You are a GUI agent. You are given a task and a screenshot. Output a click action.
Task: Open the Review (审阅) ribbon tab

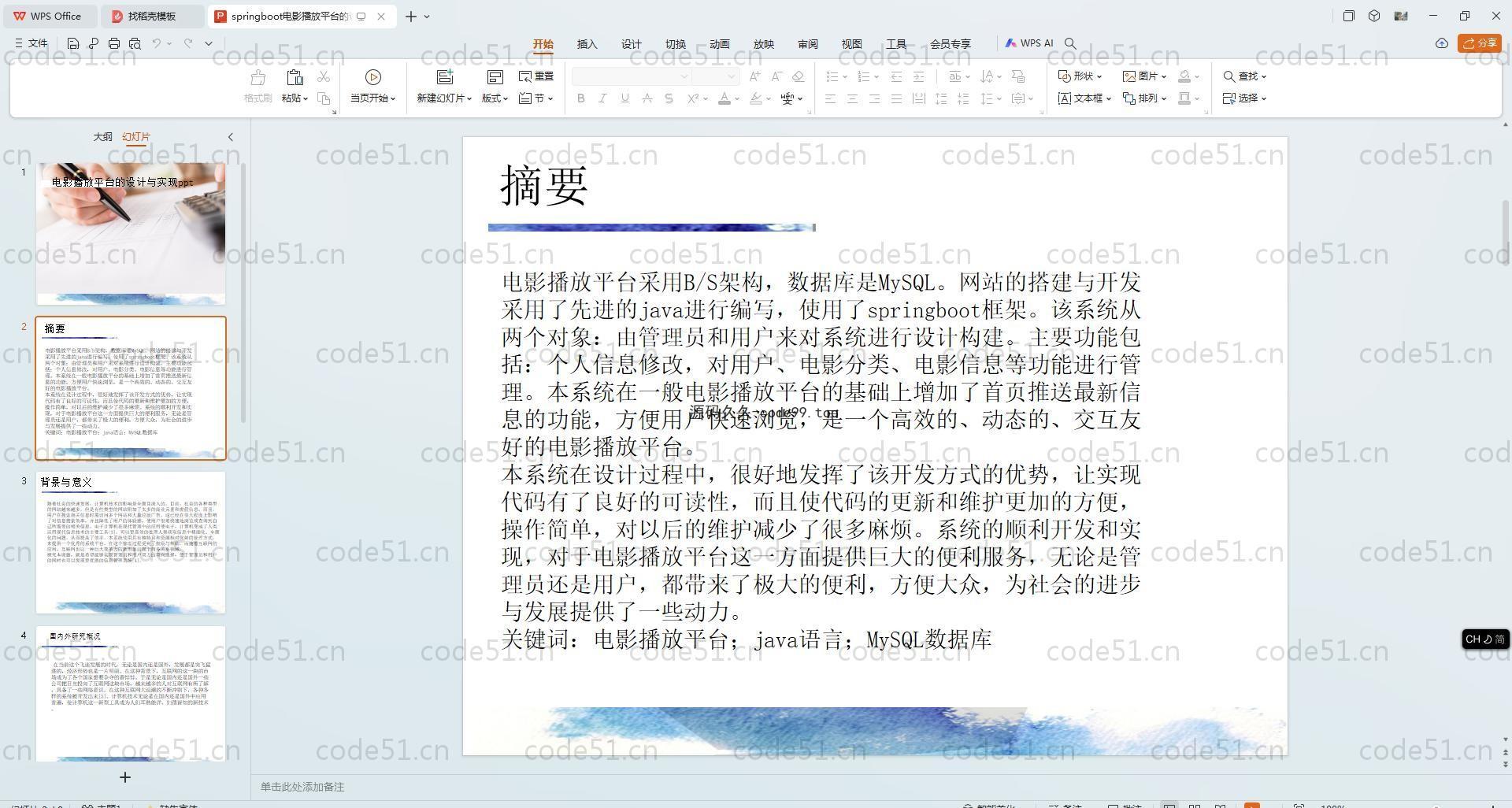(808, 44)
